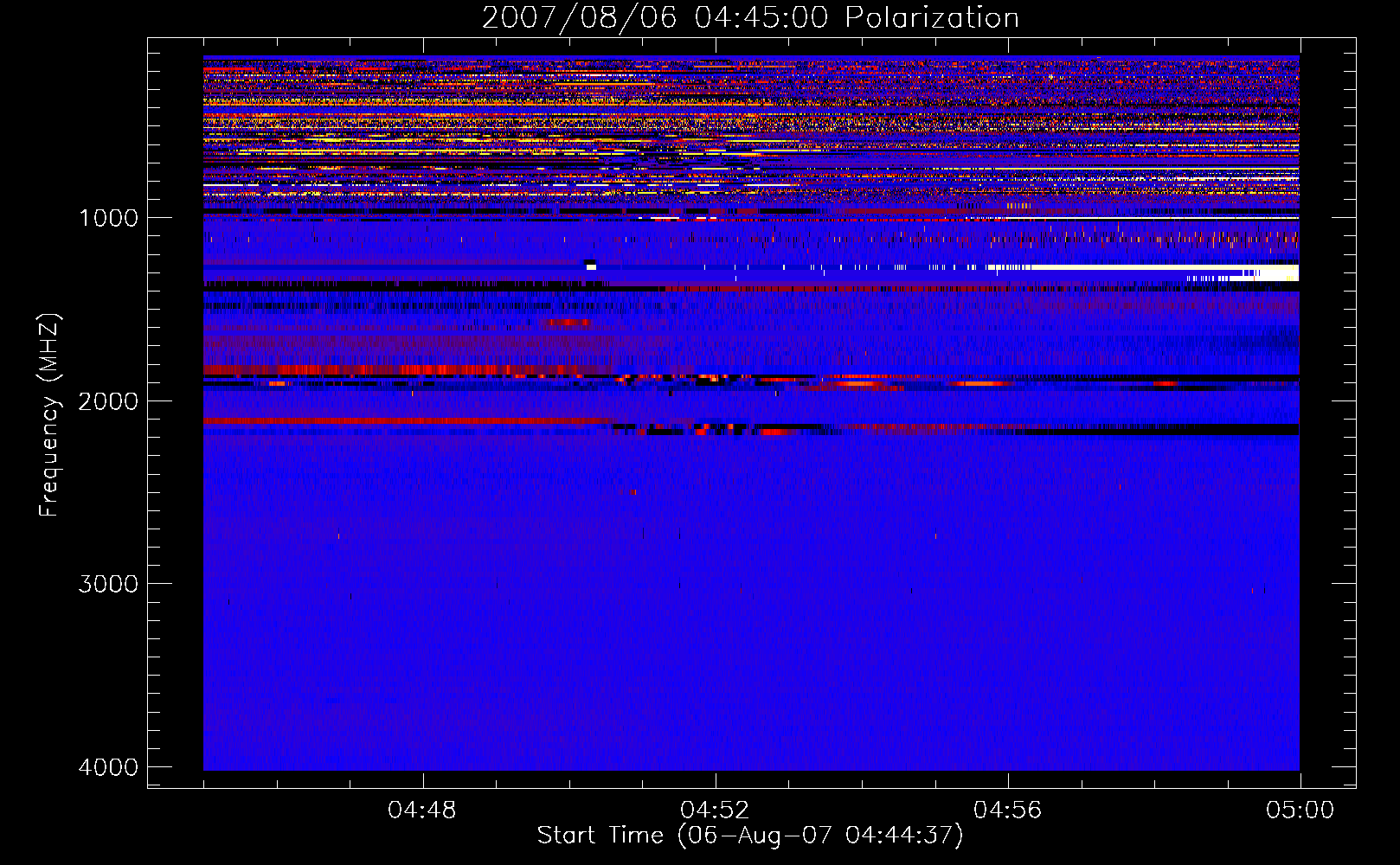Click the plot title "2007/08/06 04:45:00 Polarization"
This screenshot has height=865, width=1400.
click(x=750, y=17)
